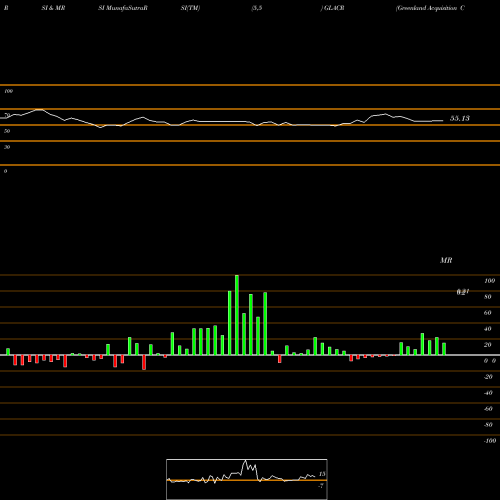The width and height of the screenshot is (500, 500).
Task: Click the 50 label on RSI axis
Action: (7, 131)
